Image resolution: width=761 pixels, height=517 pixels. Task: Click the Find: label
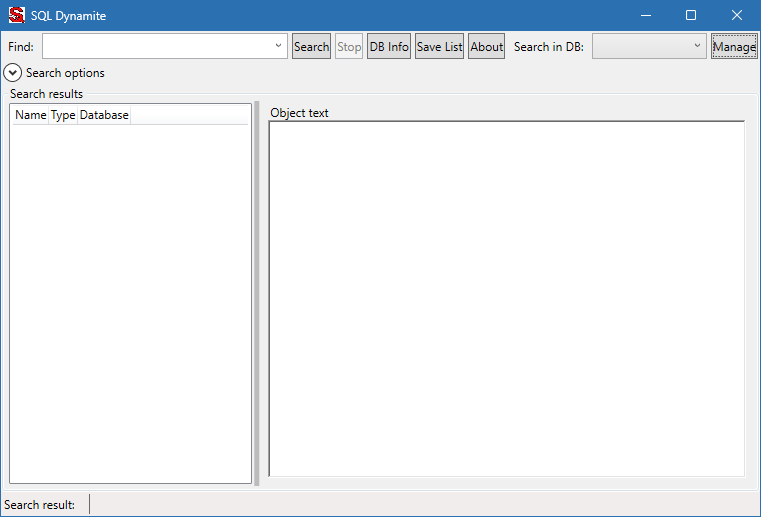21,47
